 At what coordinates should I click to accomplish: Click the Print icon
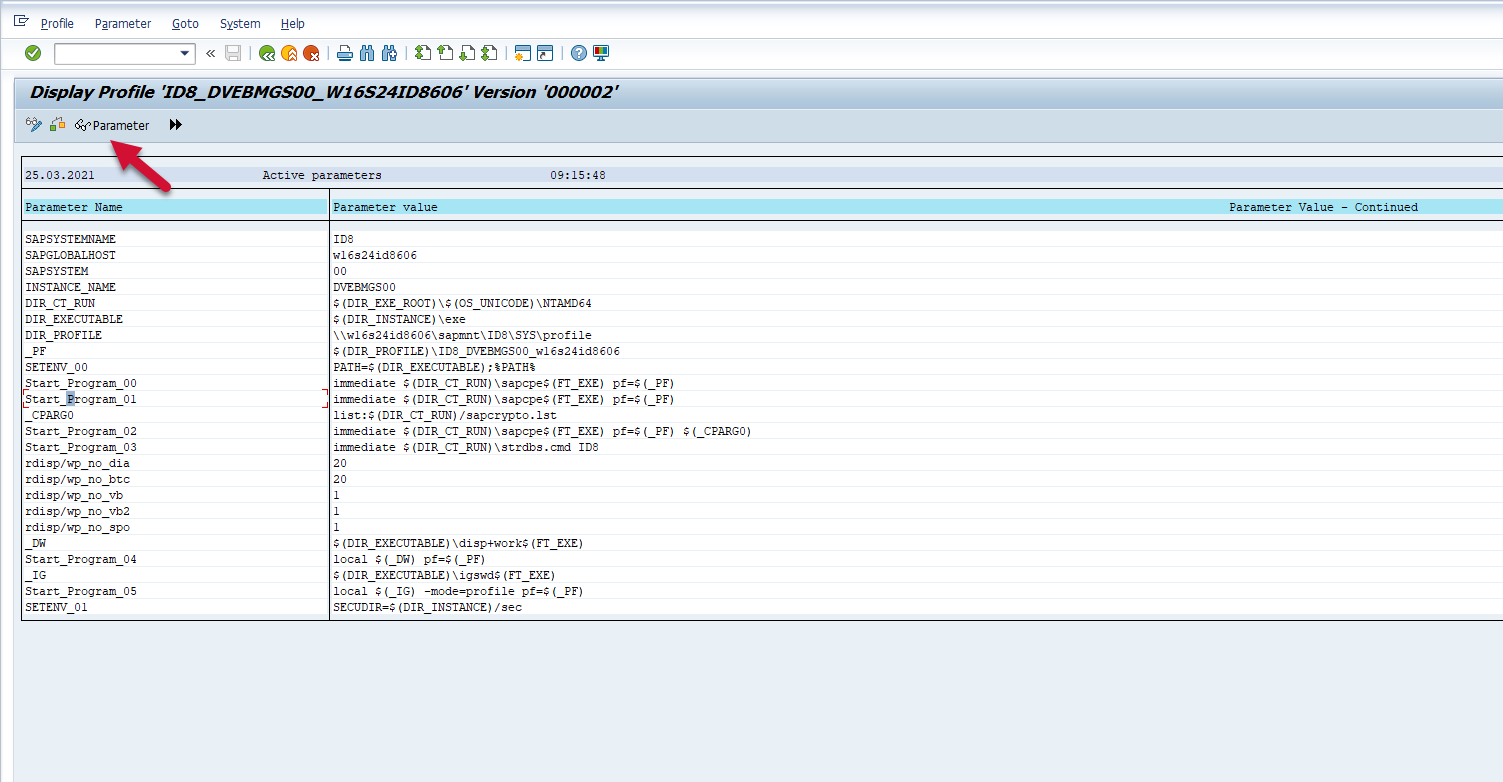(x=344, y=54)
